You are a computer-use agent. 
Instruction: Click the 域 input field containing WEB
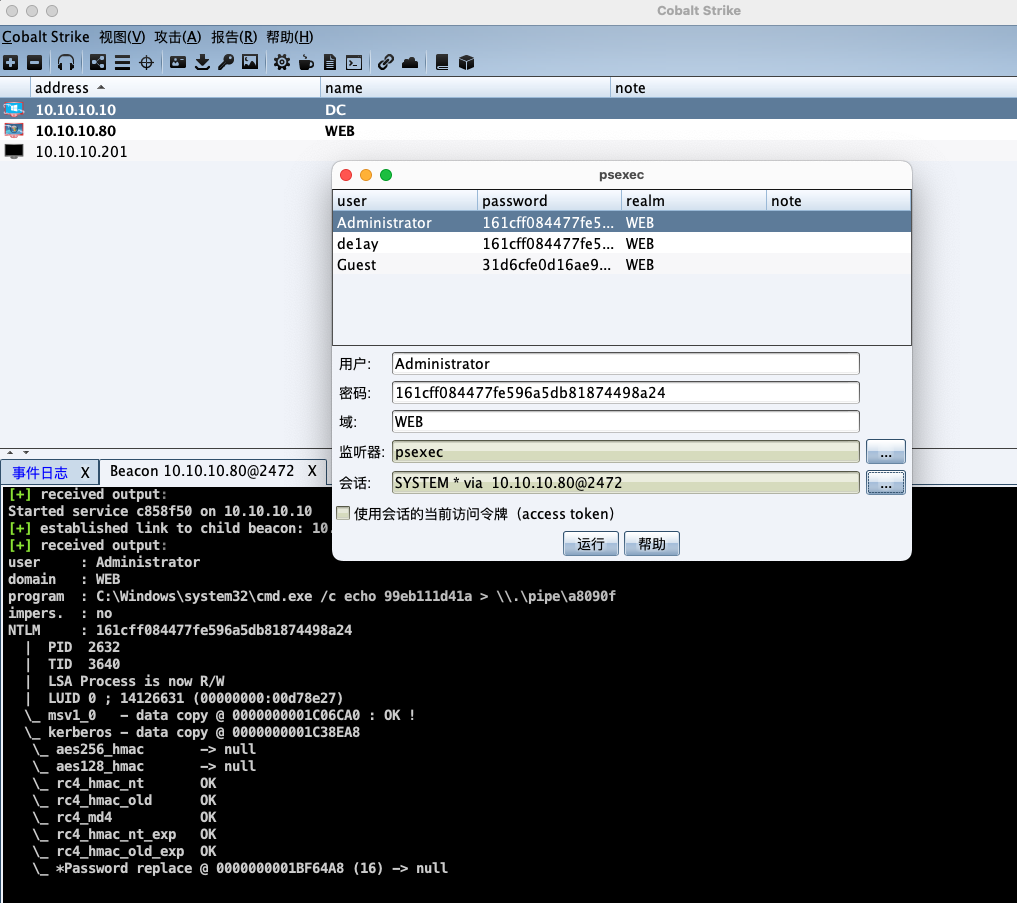625,422
